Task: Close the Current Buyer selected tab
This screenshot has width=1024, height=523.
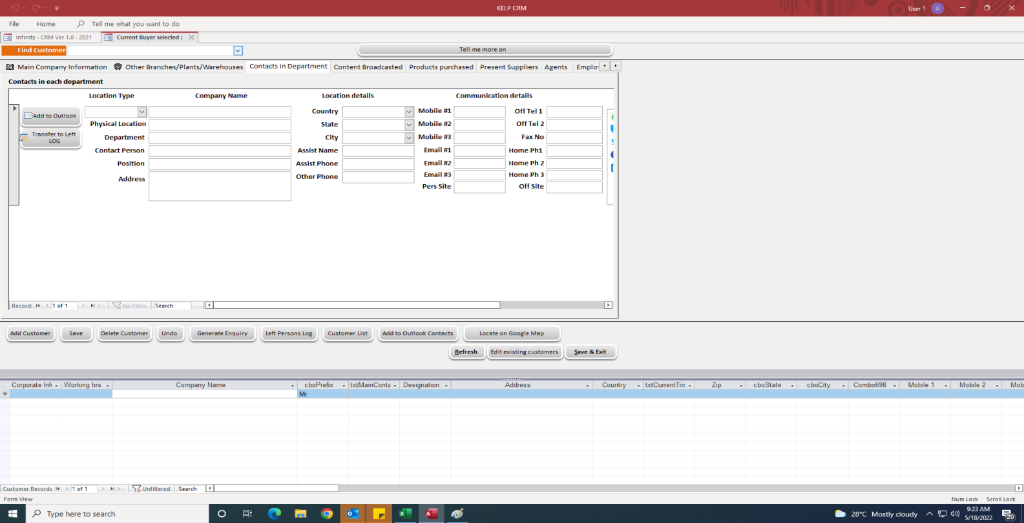Action: (191, 37)
